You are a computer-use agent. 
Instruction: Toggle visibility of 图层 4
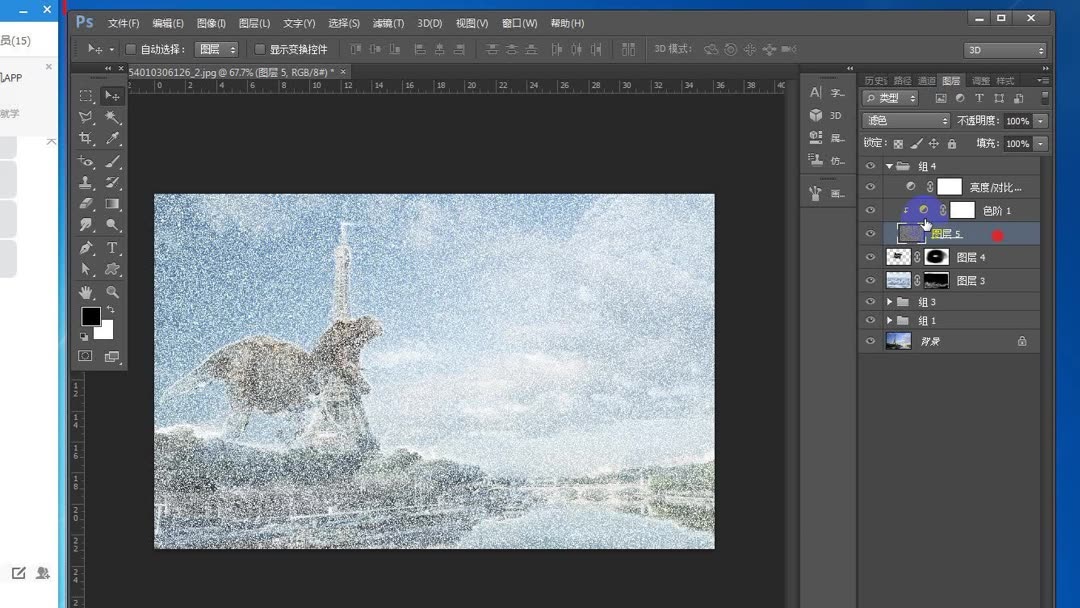point(870,257)
